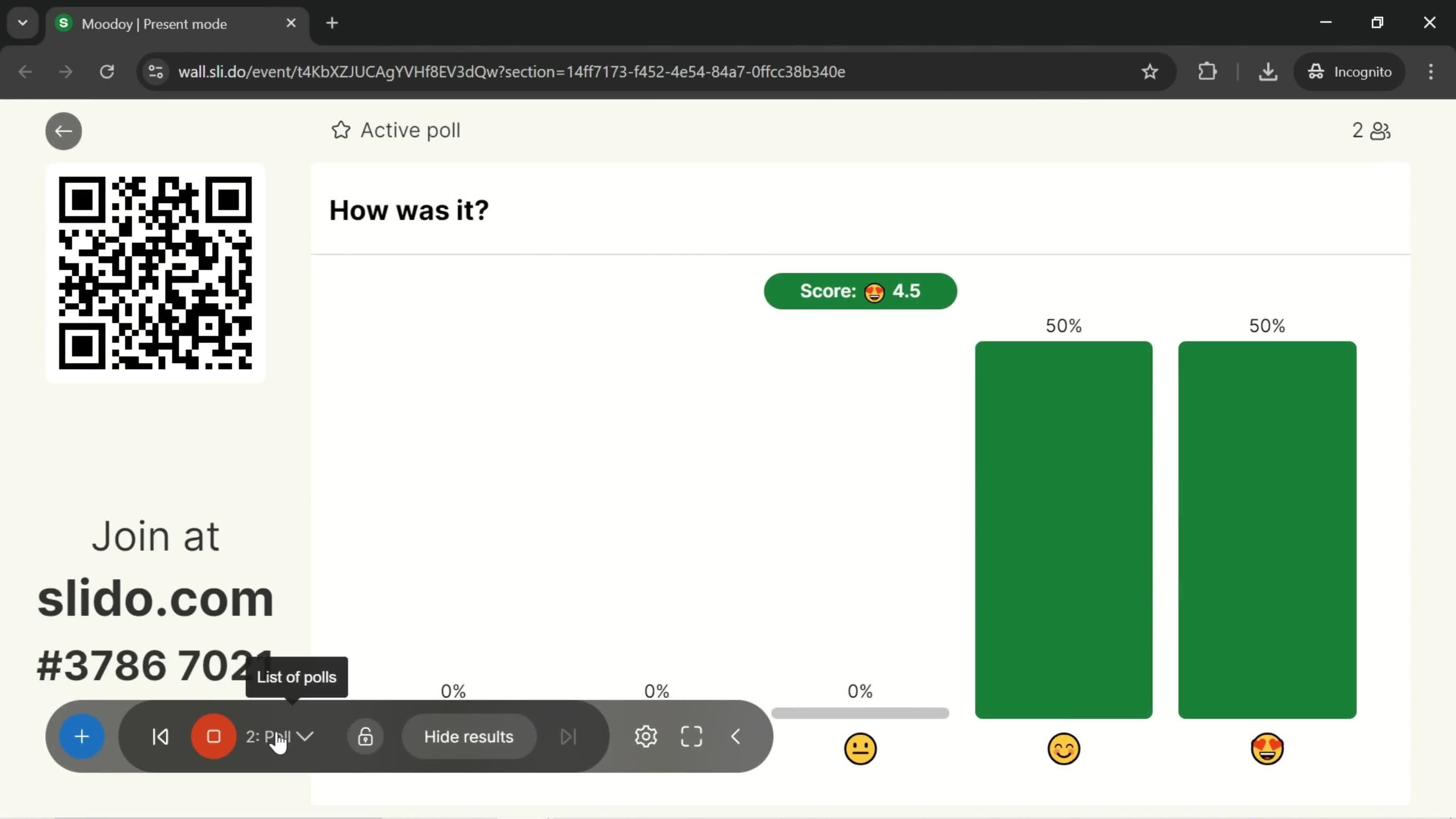Click the neutral emoji's grey 0% bar

860,713
